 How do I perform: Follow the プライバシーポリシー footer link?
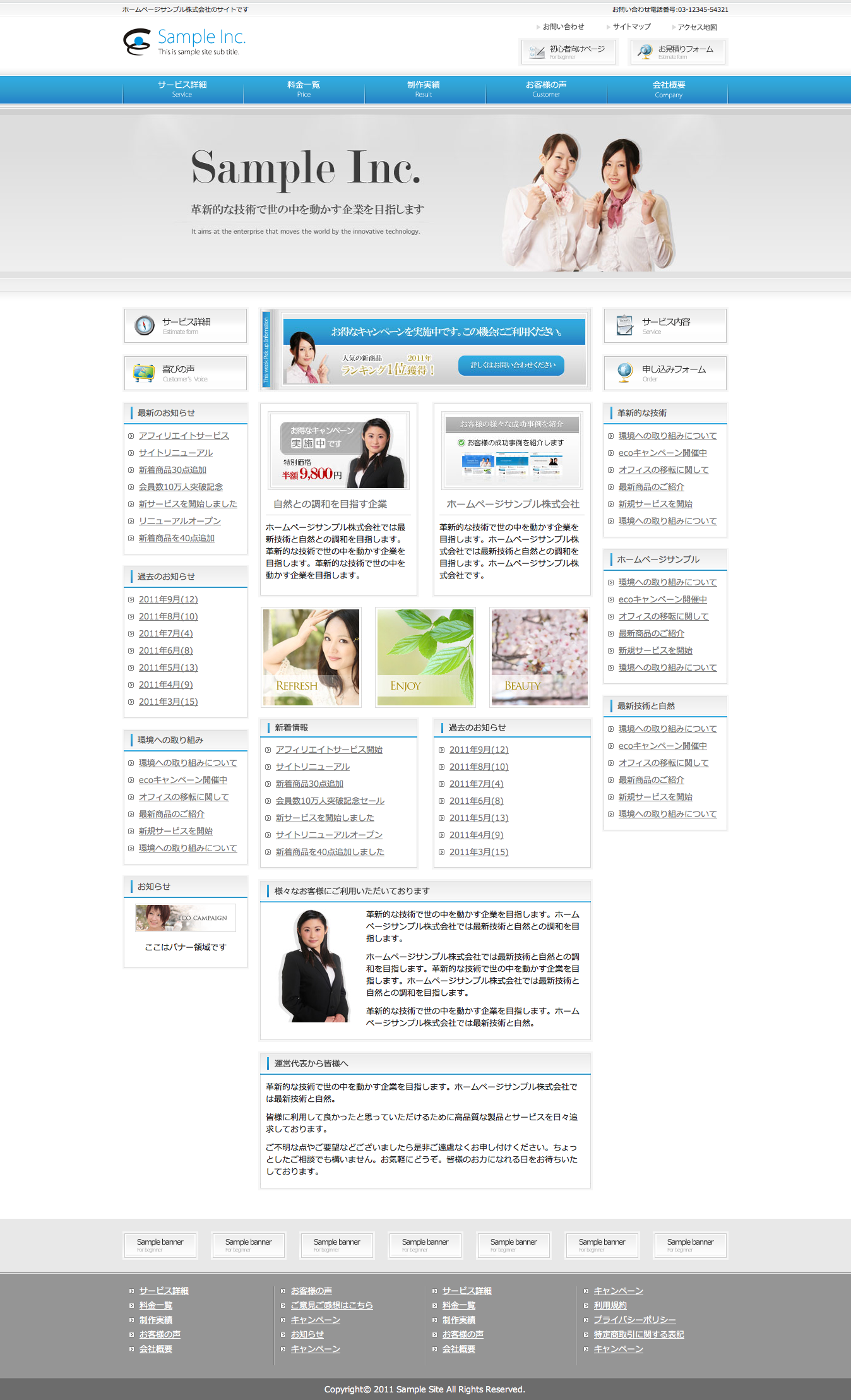point(634,1320)
